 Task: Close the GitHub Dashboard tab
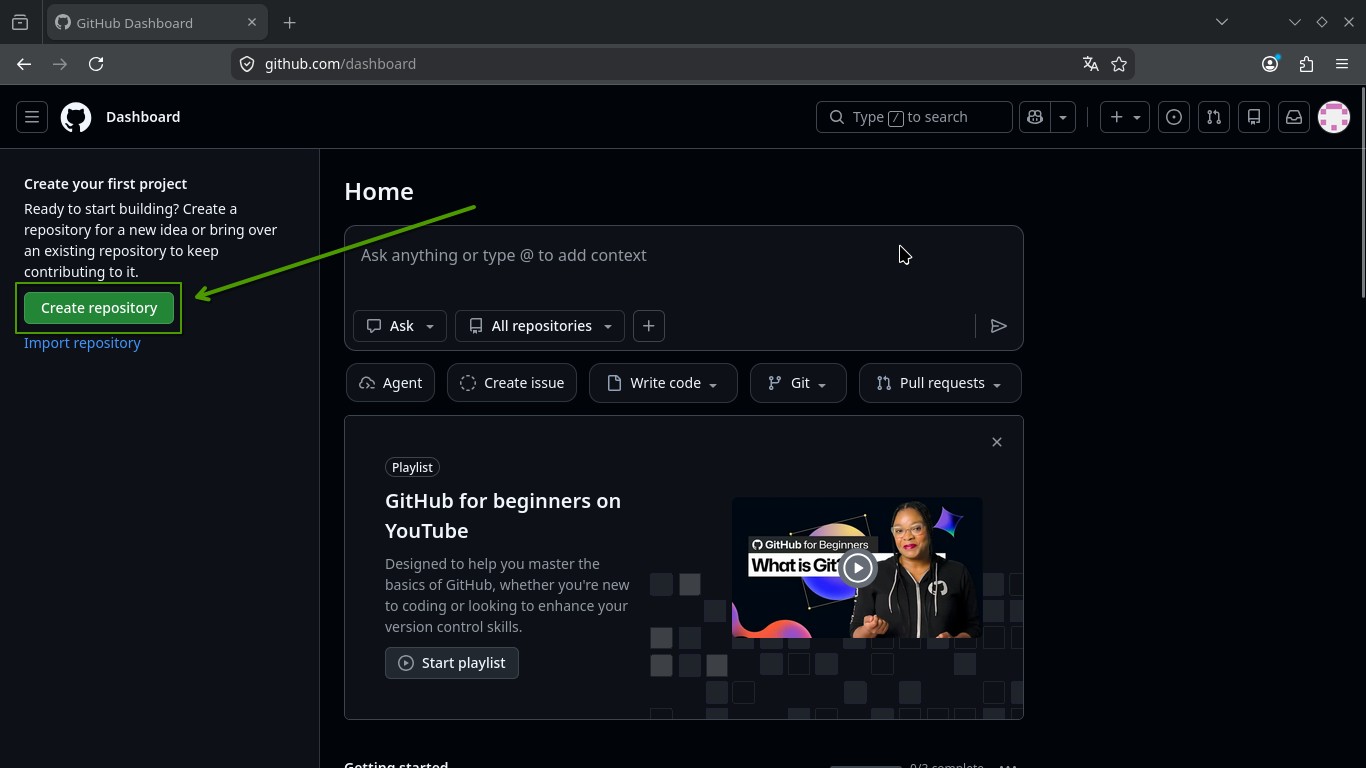[252, 22]
